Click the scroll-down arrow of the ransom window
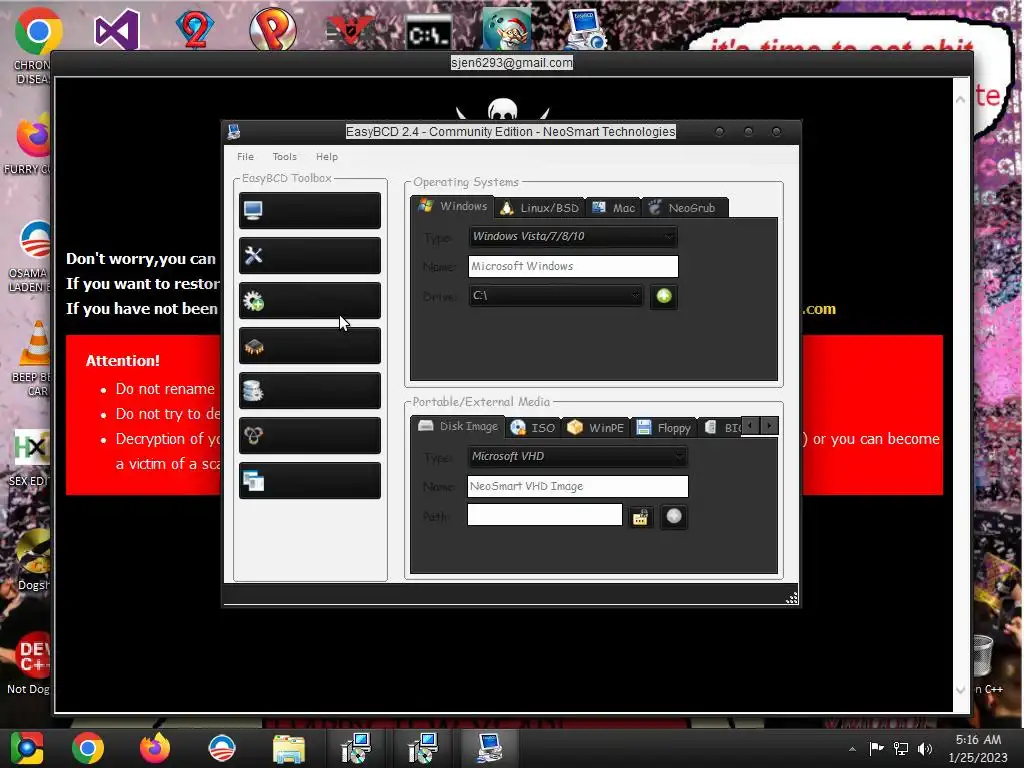 [x=960, y=690]
